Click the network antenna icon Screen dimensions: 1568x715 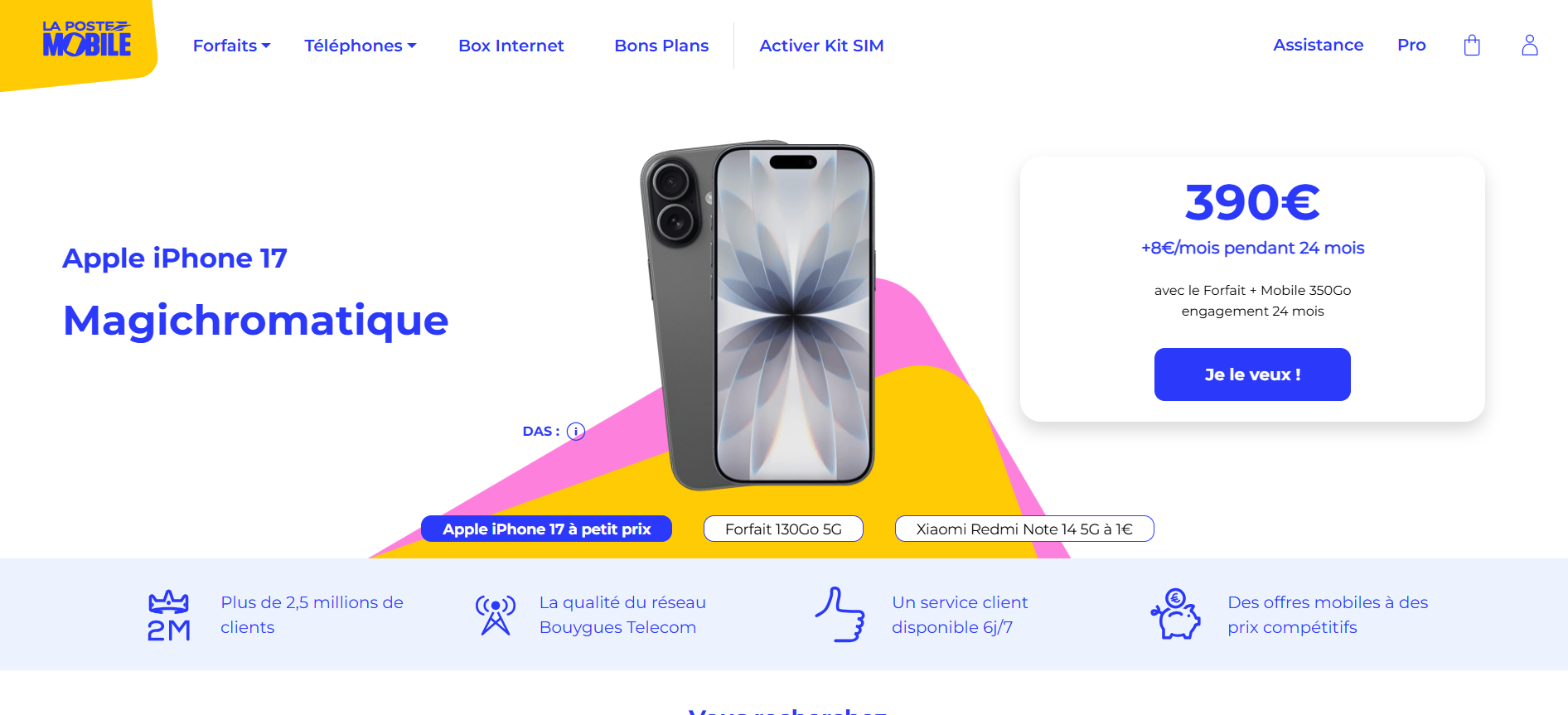pyautogui.click(x=496, y=616)
